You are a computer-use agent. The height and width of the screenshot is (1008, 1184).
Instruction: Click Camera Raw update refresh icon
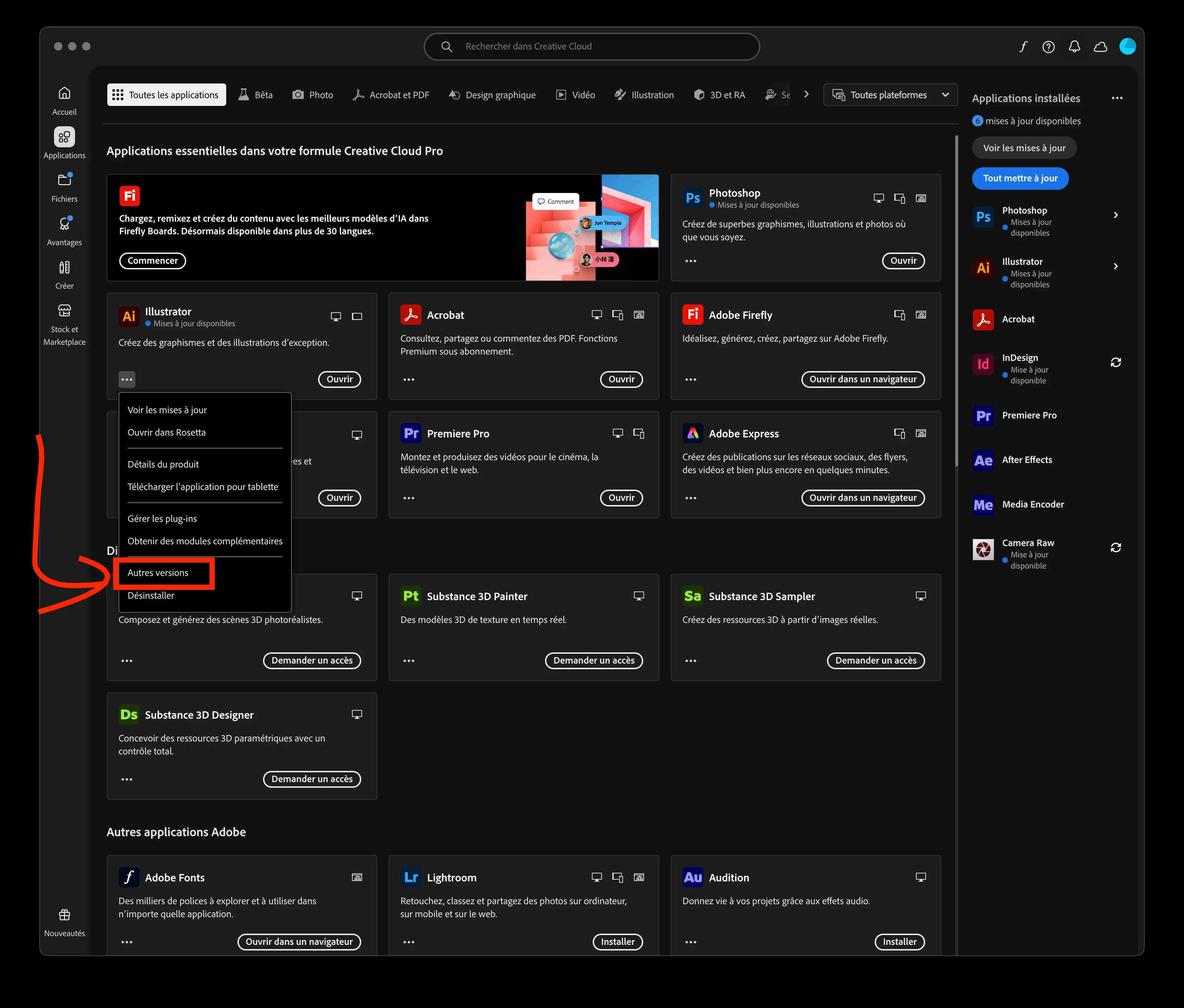click(1115, 547)
